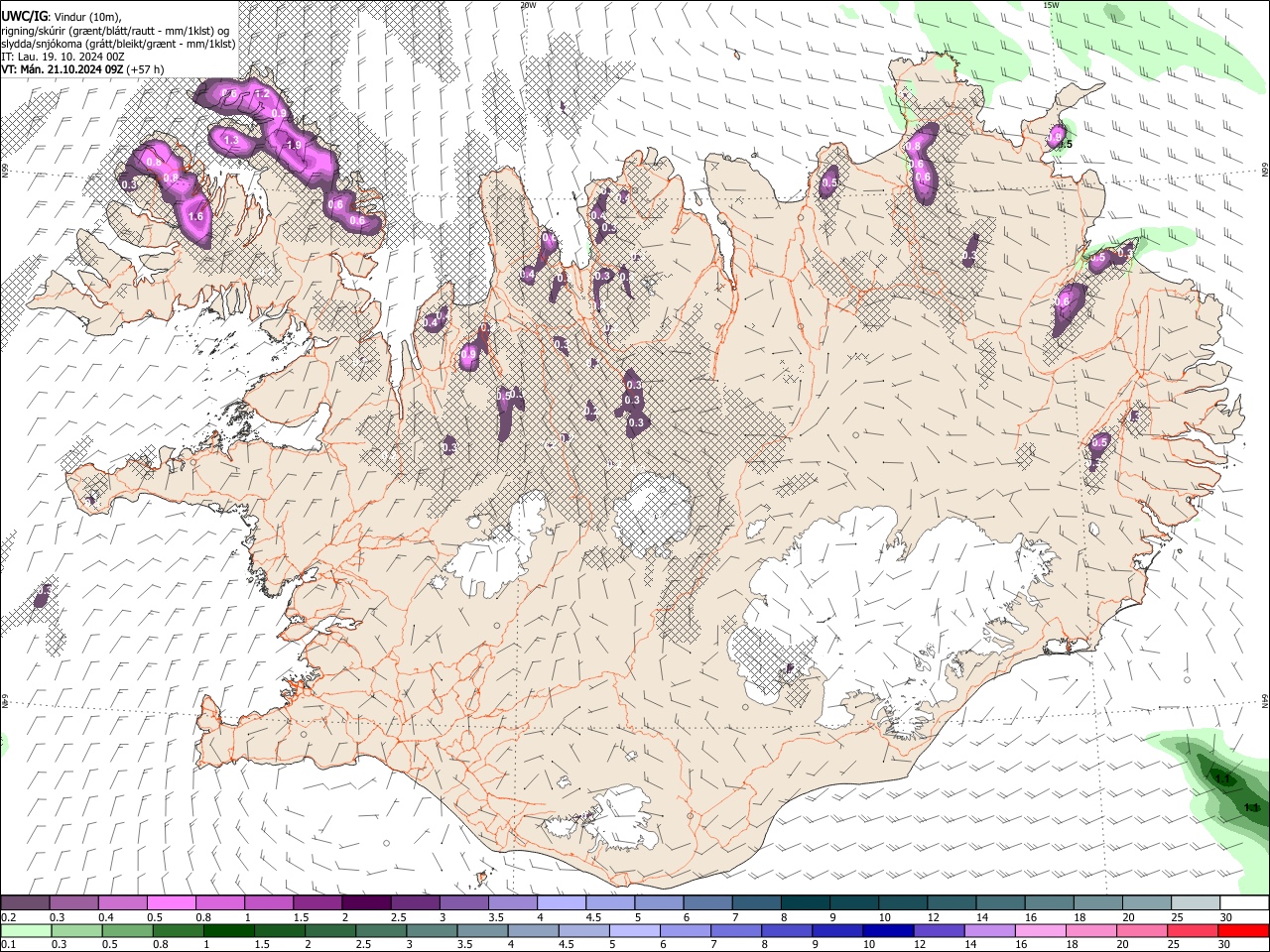Click the 'slydda/snjókoma' legend description line
1270x952 pixels.
click(x=119, y=44)
